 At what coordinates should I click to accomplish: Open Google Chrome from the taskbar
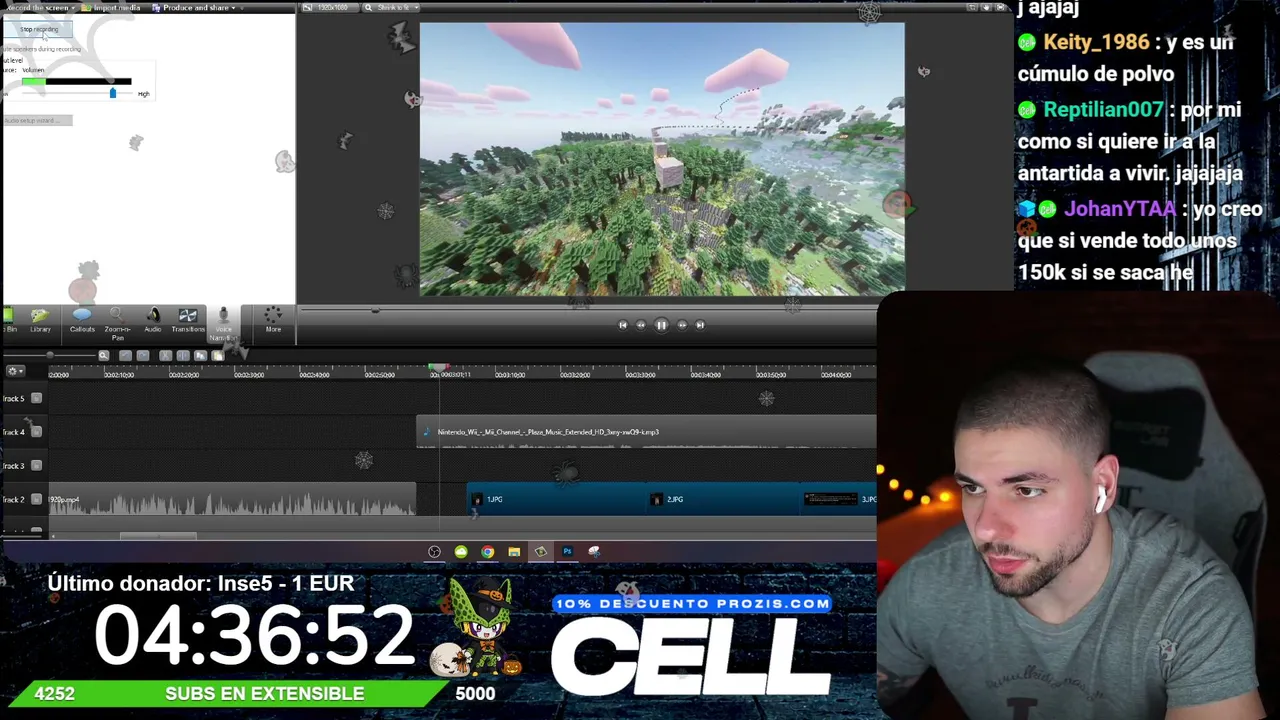(487, 552)
